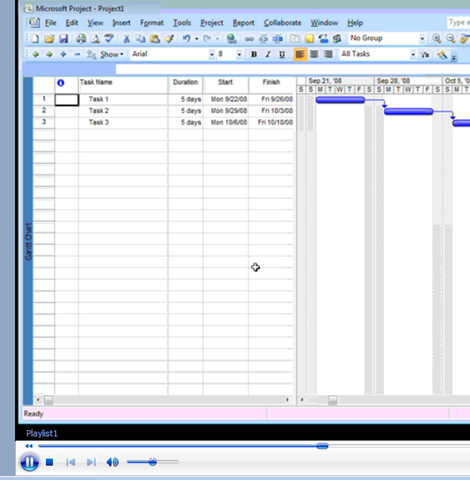The height and width of the screenshot is (480, 470).
Task: Click the Save disk icon
Action: pyautogui.click(x=64, y=39)
